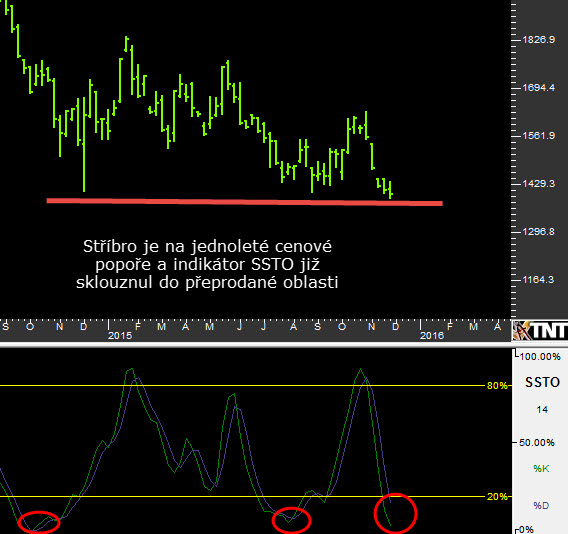Image resolution: width=568 pixels, height=534 pixels.
Task: Click the leftmost red circle on stochastic
Action: click(39, 522)
